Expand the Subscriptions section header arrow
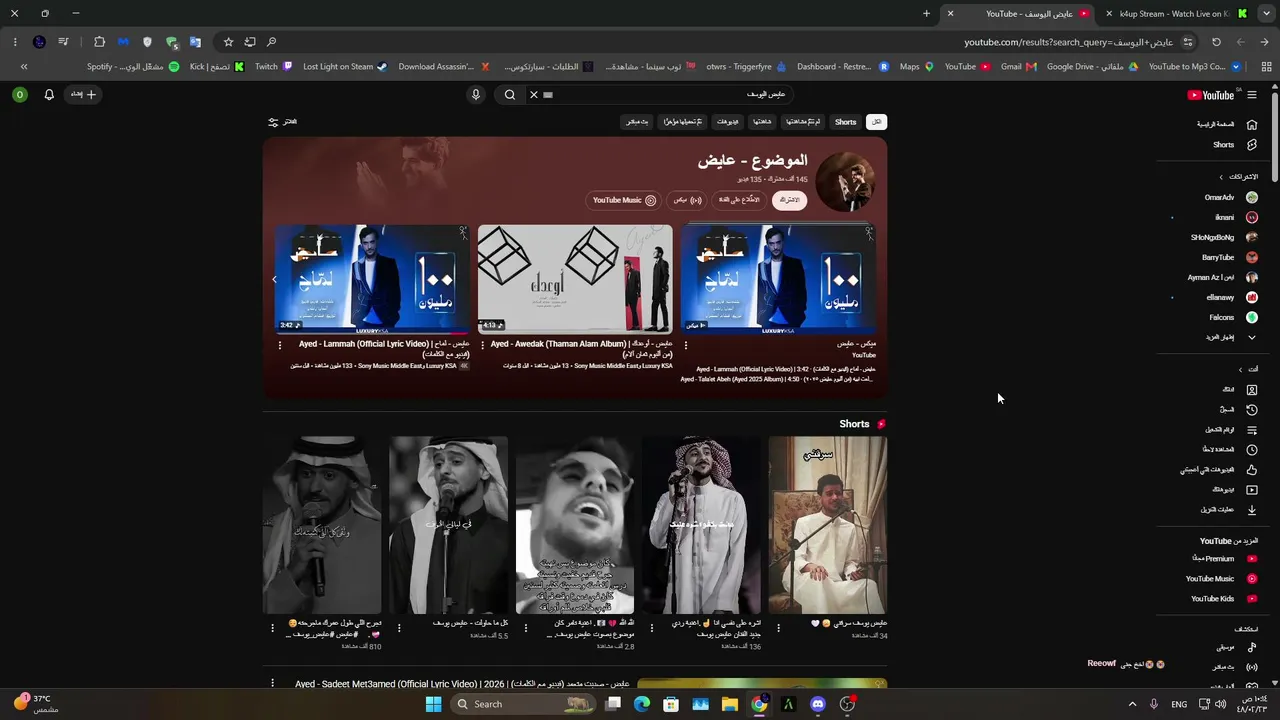This screenshot has width=1280, height=720. [x=1221, y=177]
